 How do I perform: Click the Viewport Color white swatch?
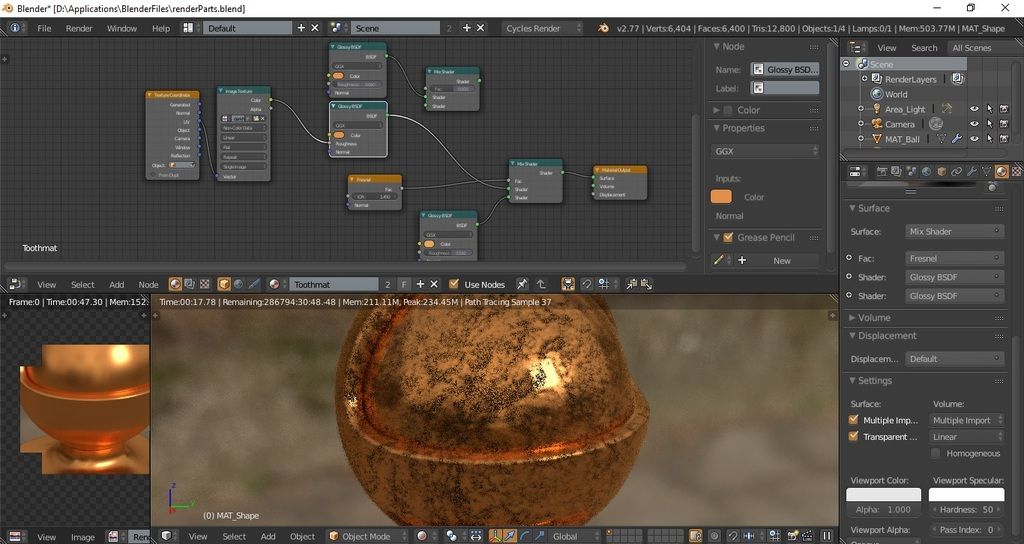tap(883, 495)
